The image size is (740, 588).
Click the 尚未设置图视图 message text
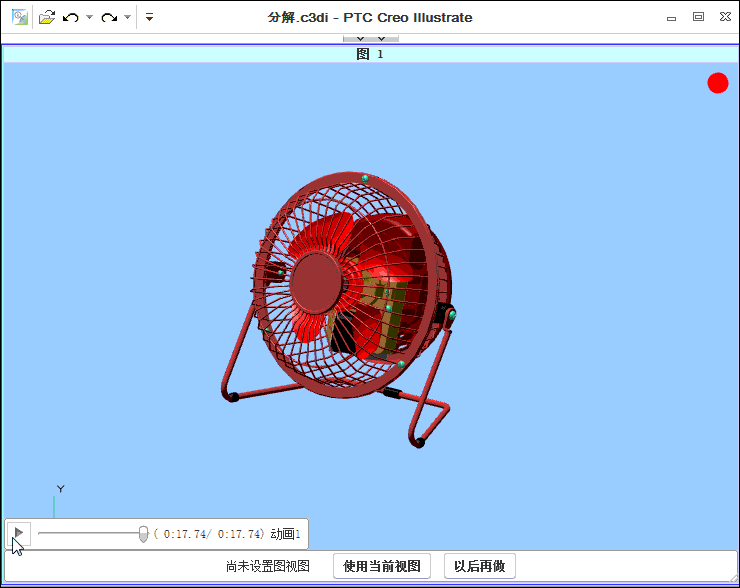pos(268,566)
